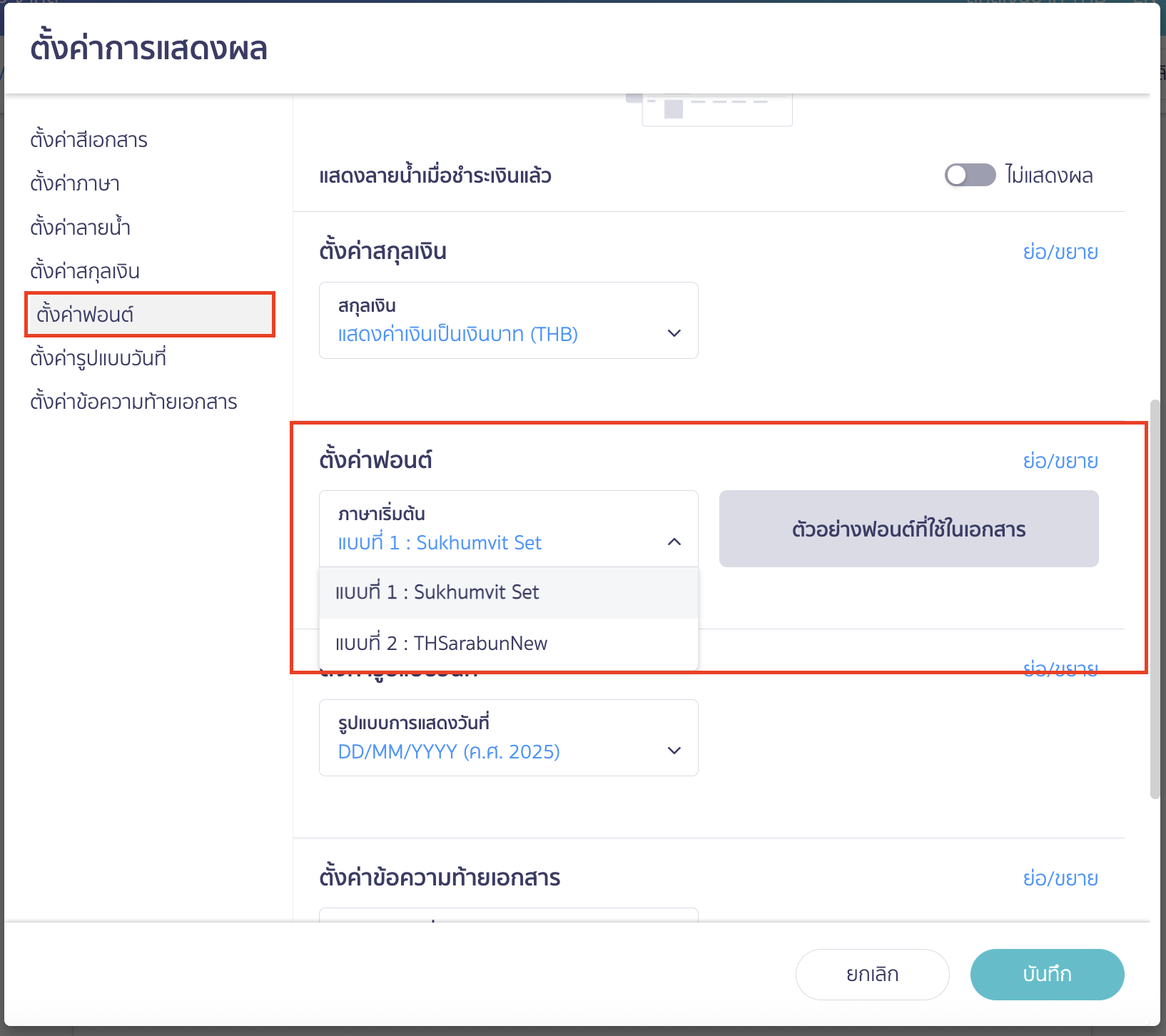Open ตั้งค่าสกุลเงิน sidebar item
This screenshot has height=1036, width=1166.
coord(85,271)
